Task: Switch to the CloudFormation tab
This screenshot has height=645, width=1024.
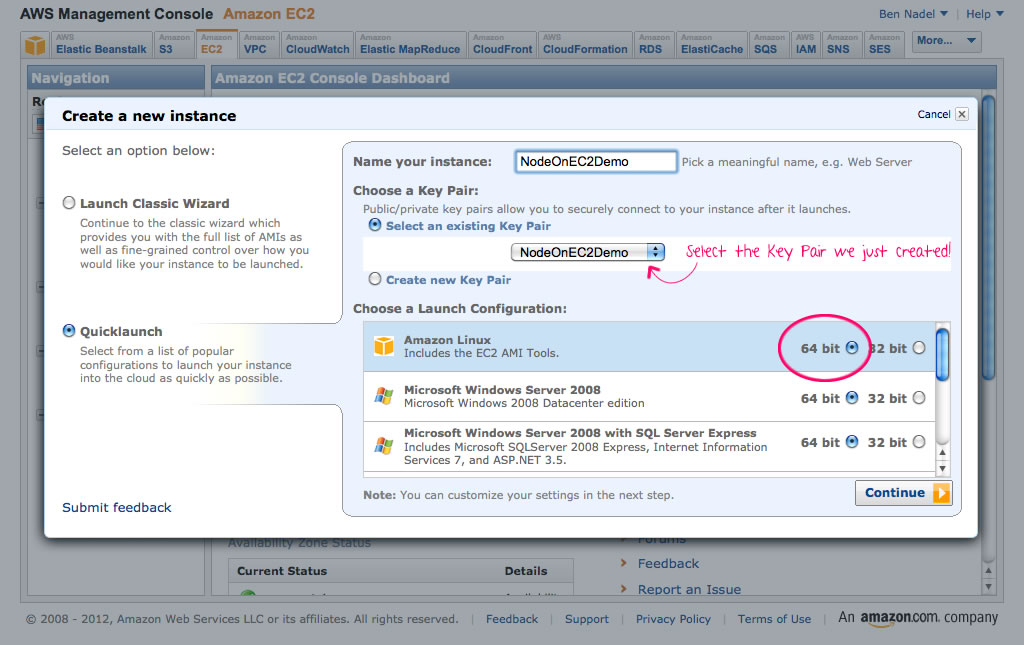Action: tap(585, 44)
